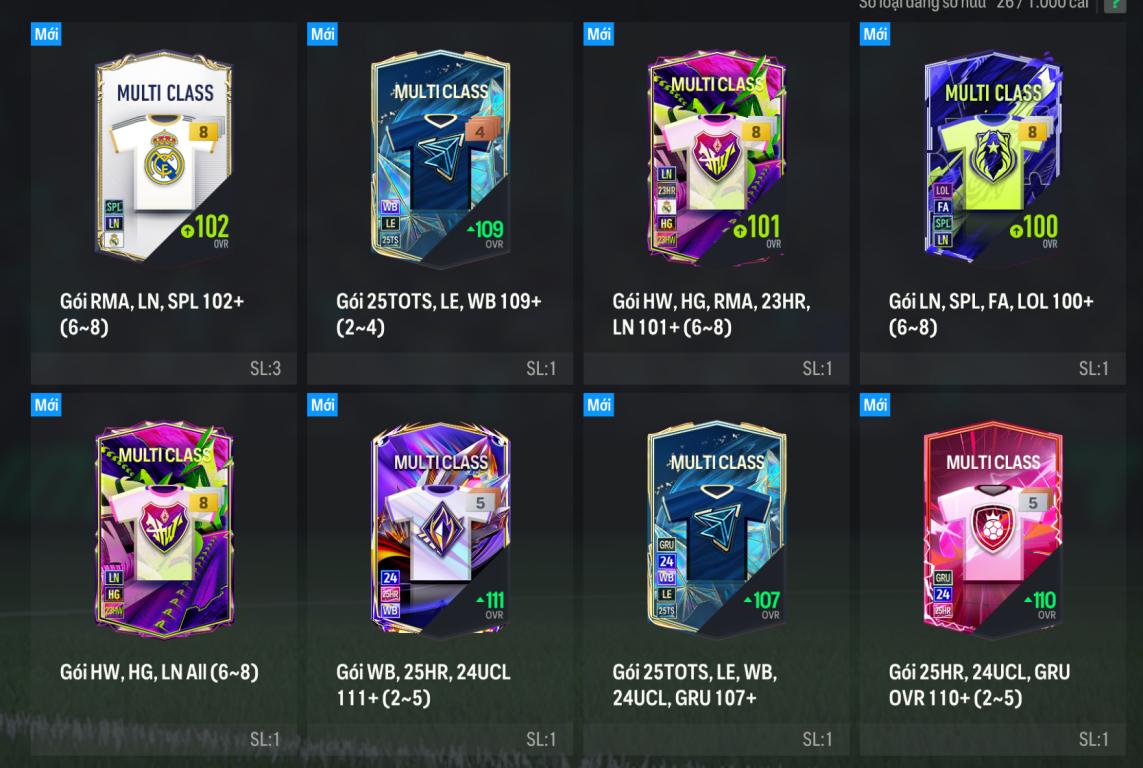Select Gói LN, SPL, FA, LOL 100+ label

click(x=991, y=314)
